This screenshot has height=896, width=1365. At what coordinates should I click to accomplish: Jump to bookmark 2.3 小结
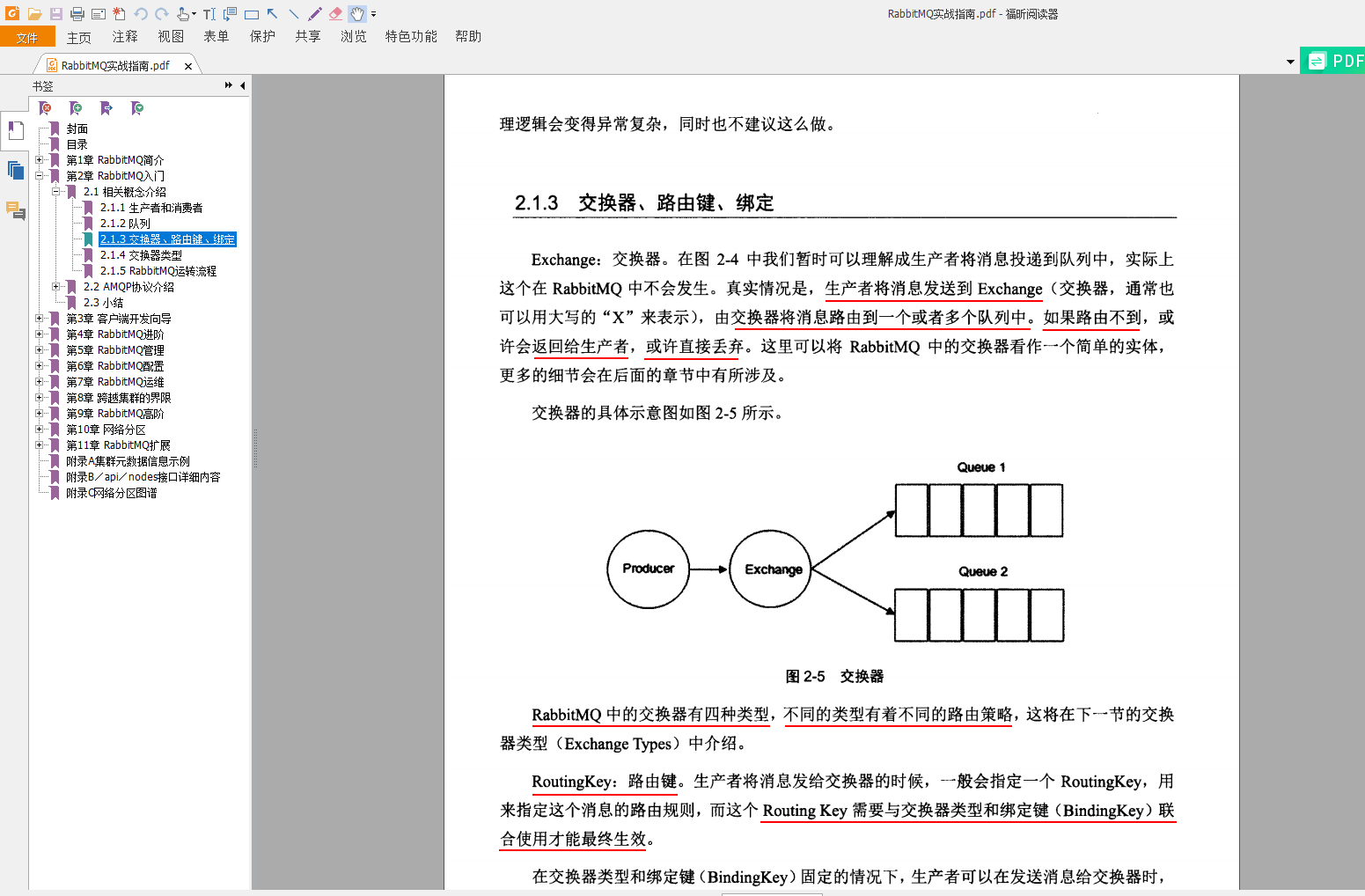point(103,303)
